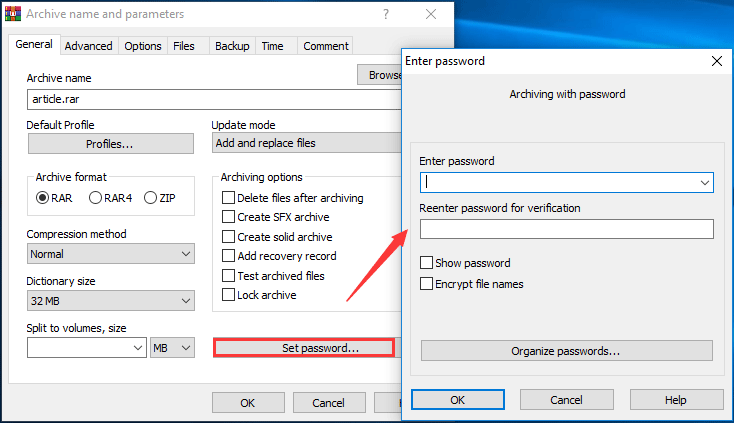Viewport: 734px width, 423px height.
Task: Check Delete files after archiving
Action: point(229,198)
